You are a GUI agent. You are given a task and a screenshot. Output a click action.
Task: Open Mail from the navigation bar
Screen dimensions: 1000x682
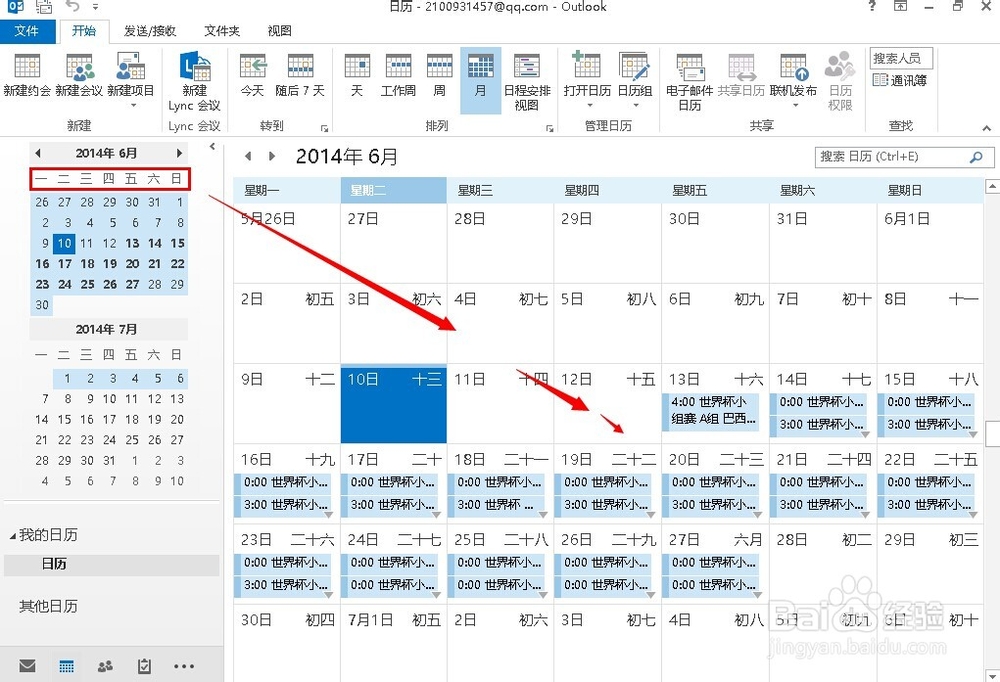point(27,665)
